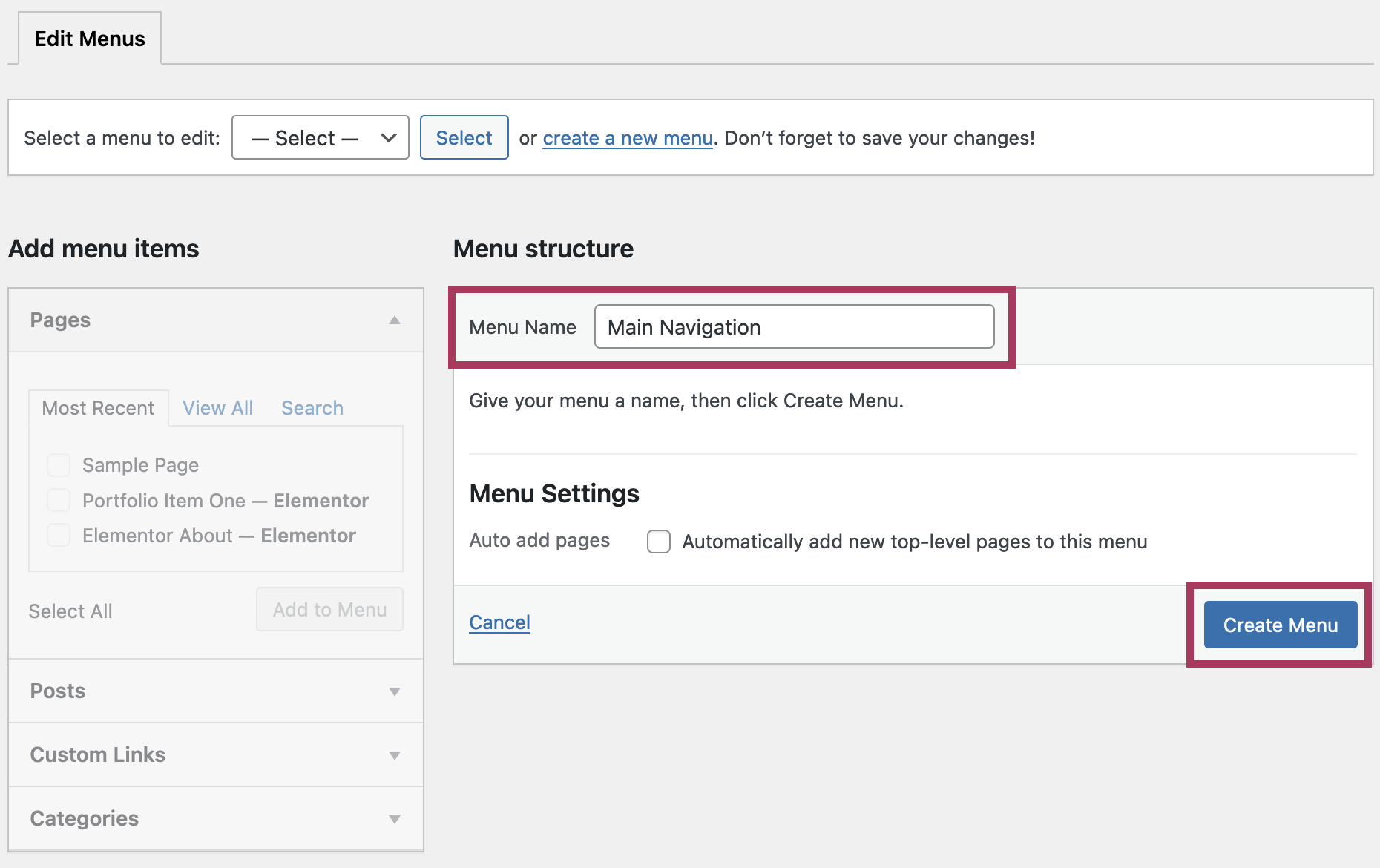Switch to the Edit Menus tab

click(90, 39)
